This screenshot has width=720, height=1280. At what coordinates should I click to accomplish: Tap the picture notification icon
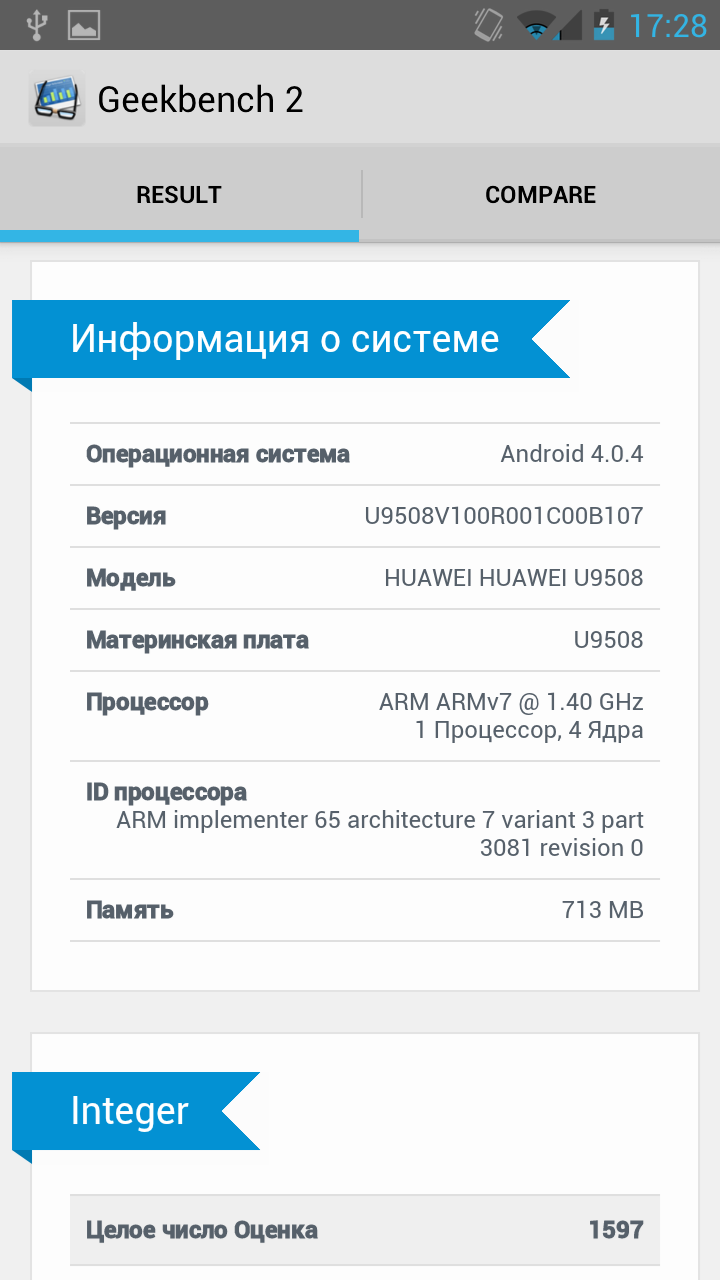pyautogui.click(x=84, y=25)
